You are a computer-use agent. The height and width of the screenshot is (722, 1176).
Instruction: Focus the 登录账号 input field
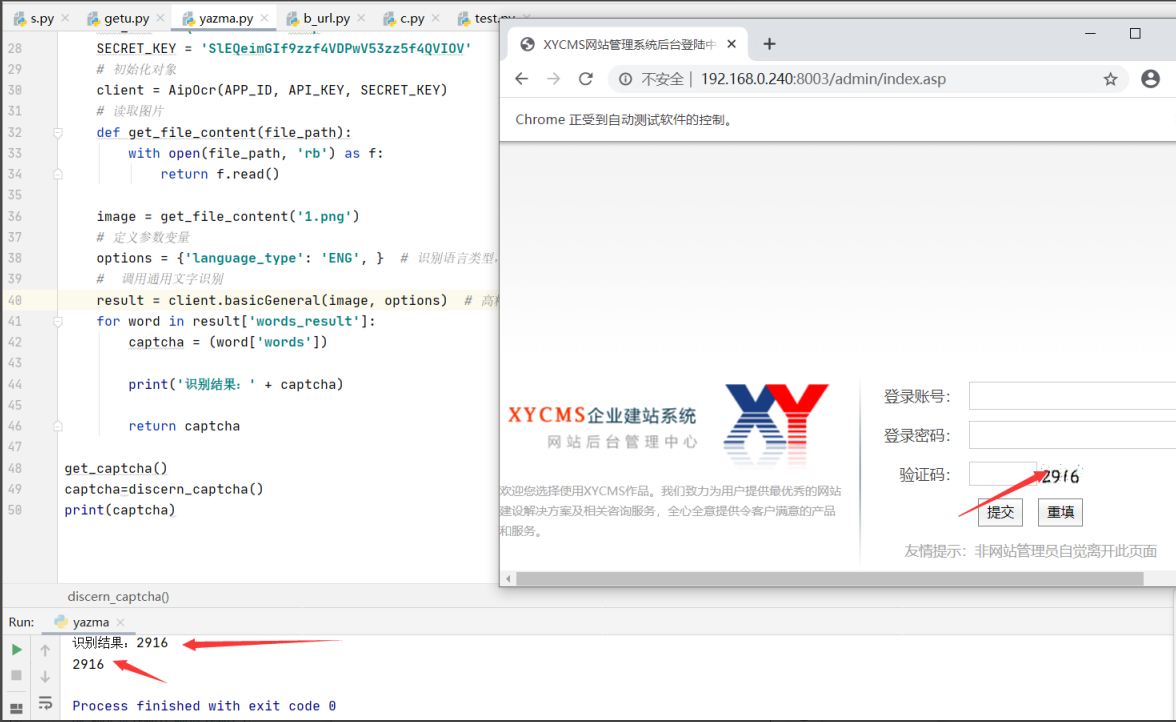coord(1072,396)
